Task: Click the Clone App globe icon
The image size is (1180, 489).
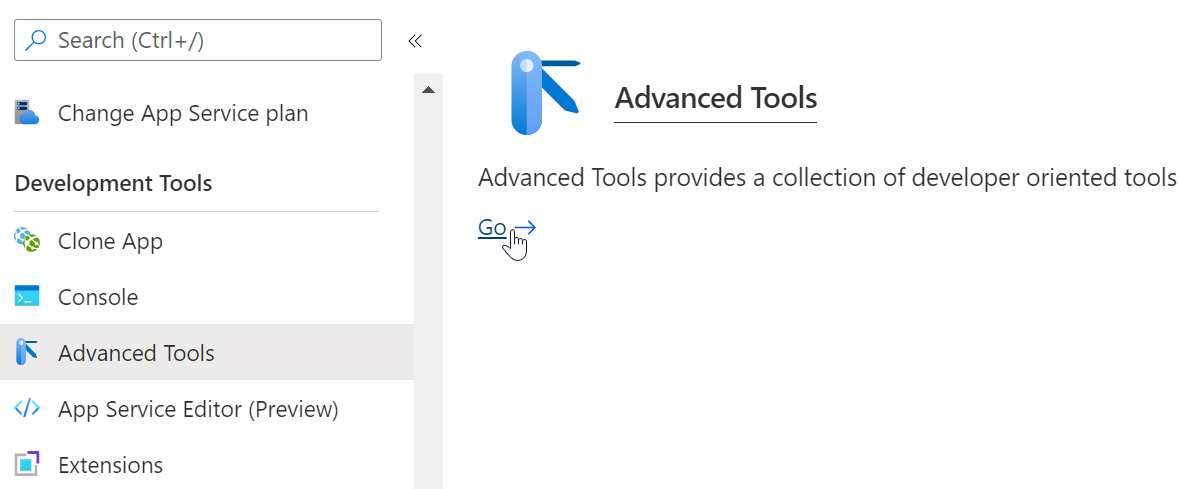Action: click(26, 241)
